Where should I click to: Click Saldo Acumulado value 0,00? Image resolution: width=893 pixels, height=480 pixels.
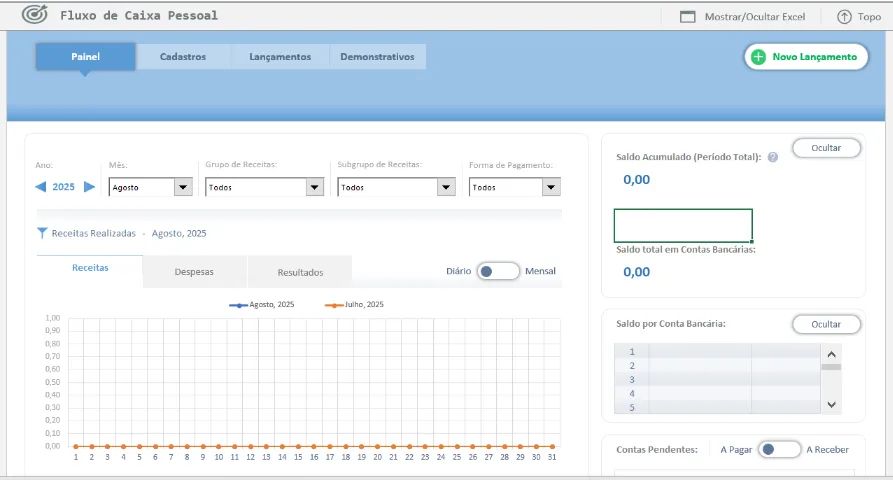pyautogui.click(x=636, y=180)
